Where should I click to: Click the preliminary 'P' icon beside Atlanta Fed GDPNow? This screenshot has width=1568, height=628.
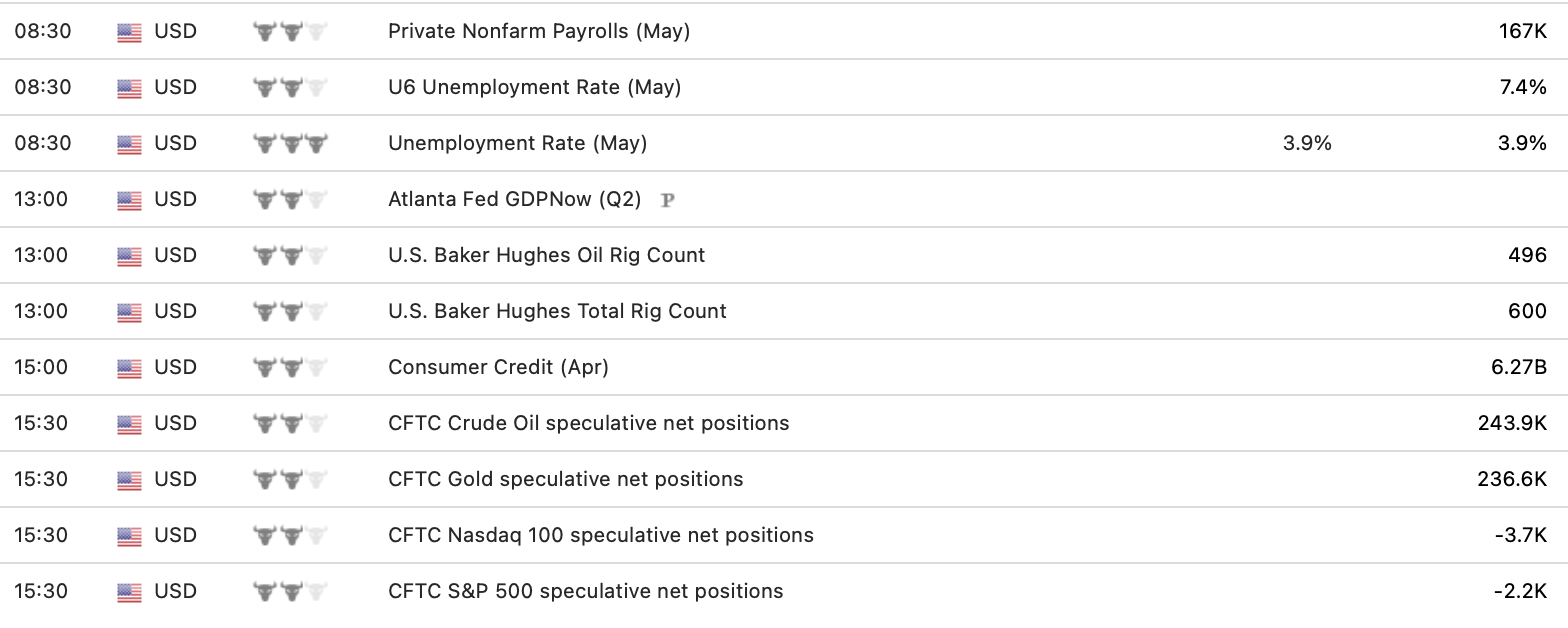[x=668, y=200]
